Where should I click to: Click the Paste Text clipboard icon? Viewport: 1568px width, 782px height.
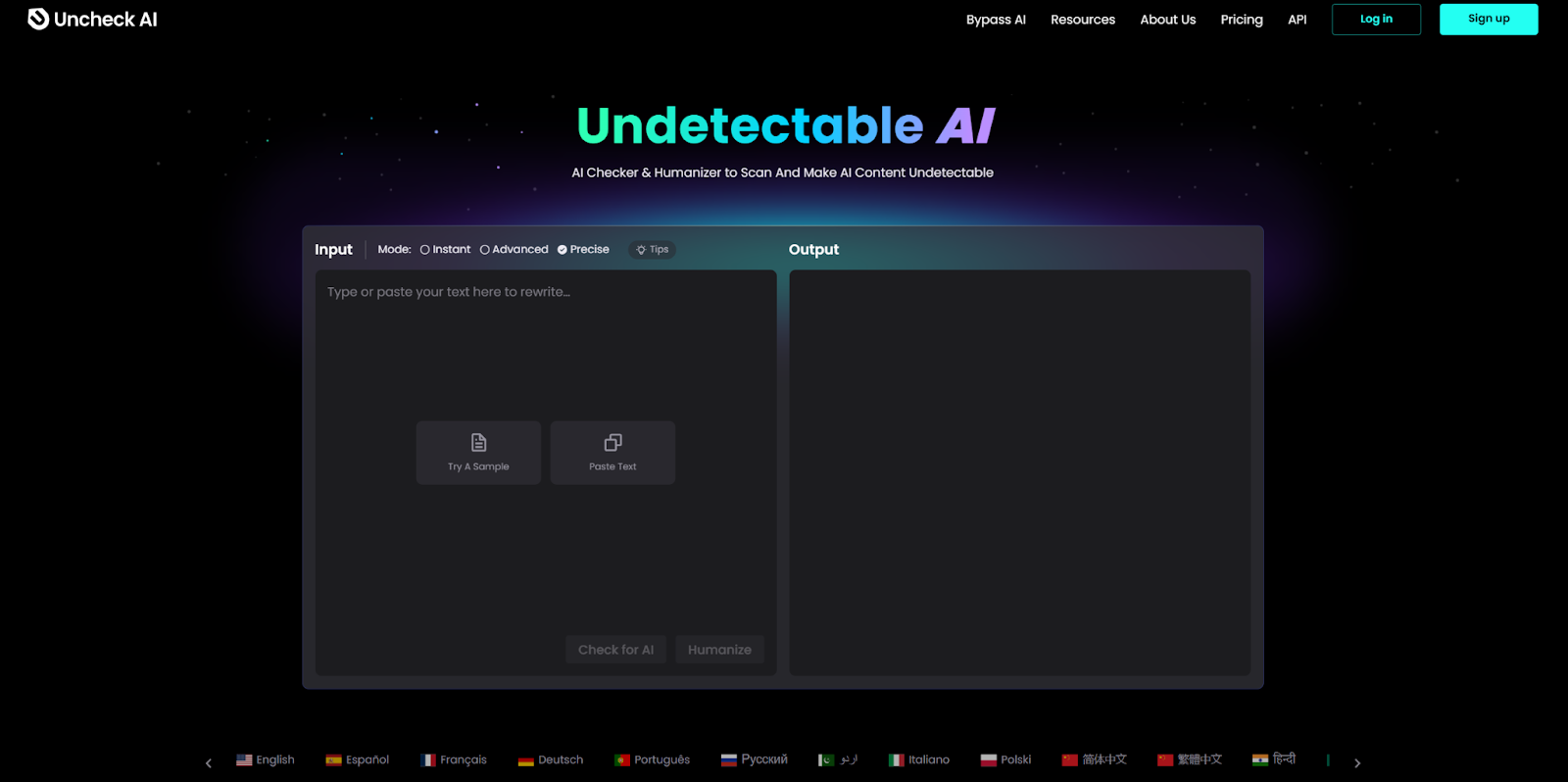(x=612, y=443)
